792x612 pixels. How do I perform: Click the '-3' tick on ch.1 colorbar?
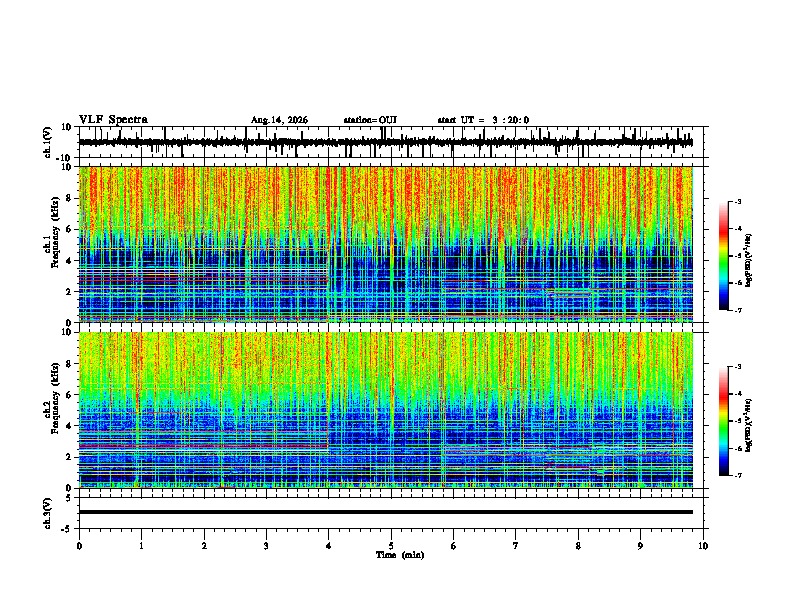coord(737,201)
